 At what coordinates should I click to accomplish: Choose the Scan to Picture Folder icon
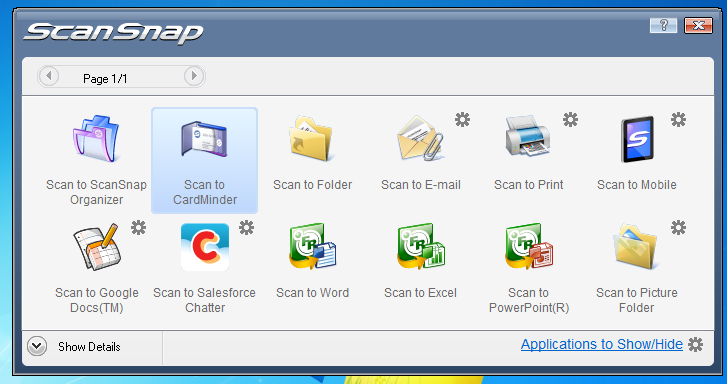click(x=637, y=247)
